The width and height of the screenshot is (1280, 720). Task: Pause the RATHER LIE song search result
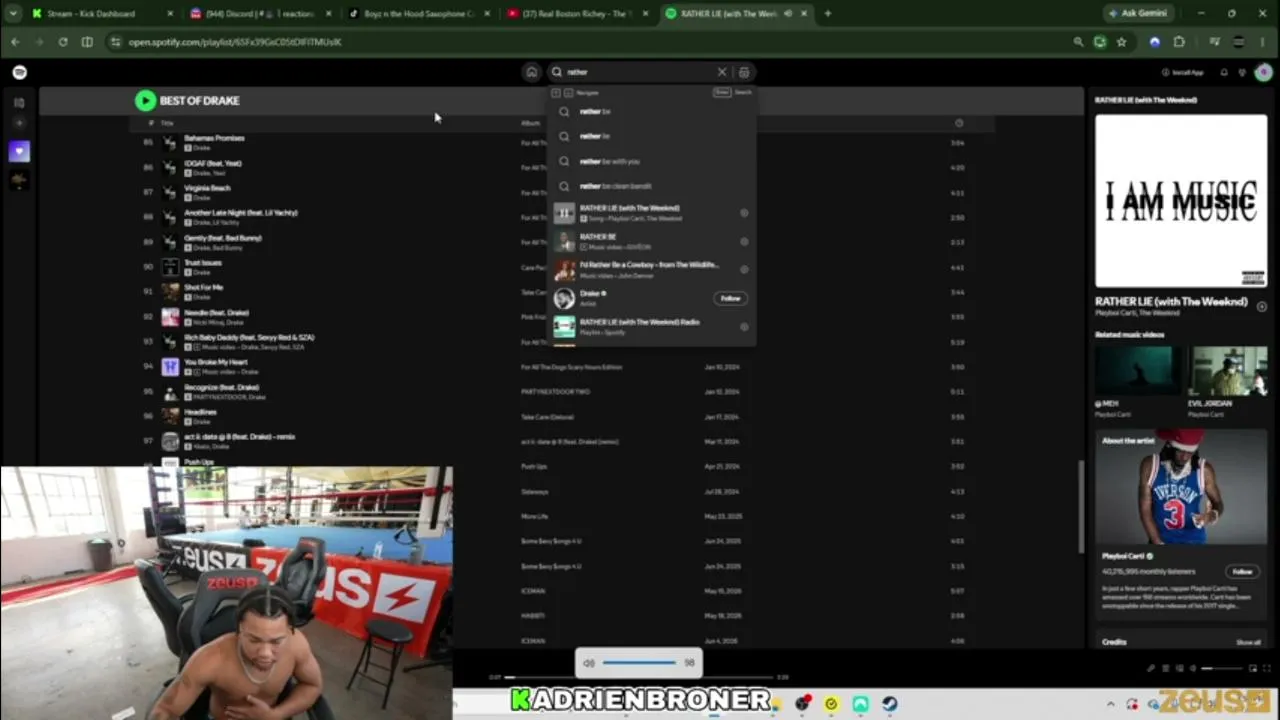[564, 213]
